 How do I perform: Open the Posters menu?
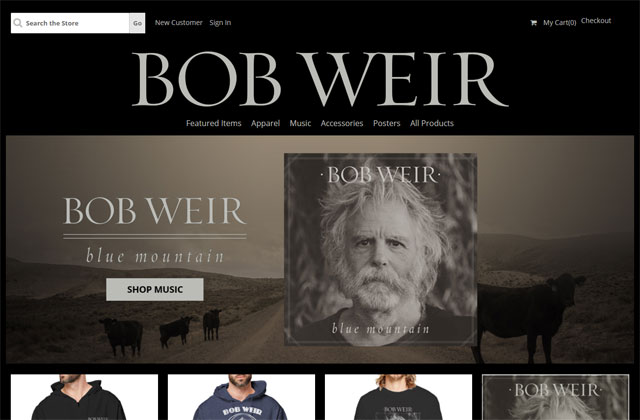pos(386,123)
